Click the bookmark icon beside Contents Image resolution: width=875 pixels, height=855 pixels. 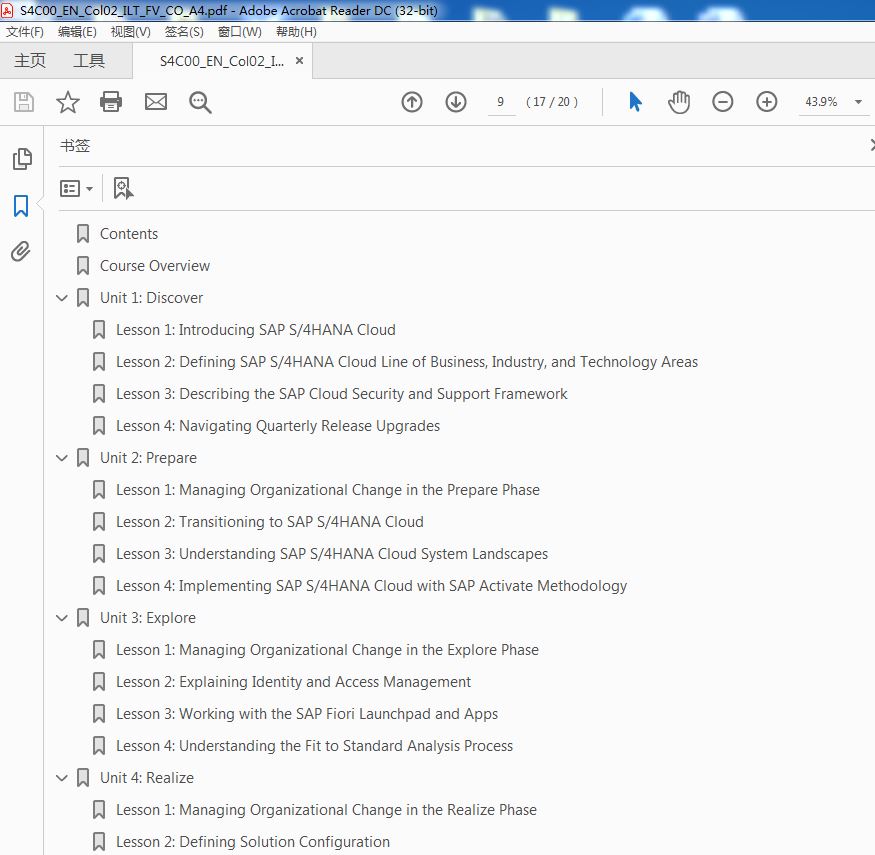coord(83,234)
